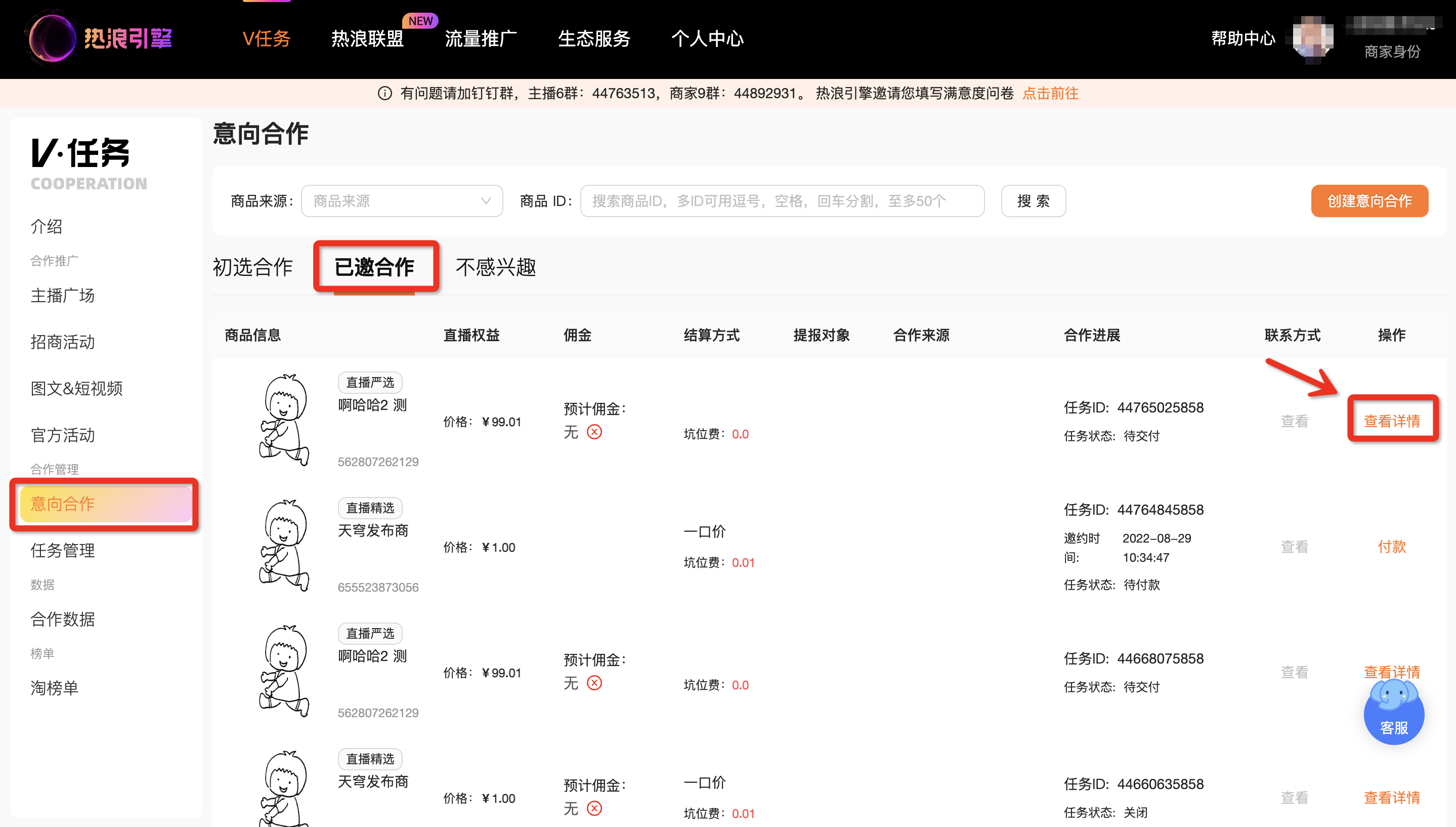This screenshot has height=827, width=1456.
Task: Expand the 商品来源 dropdown
Action: (x=402, y=201)
